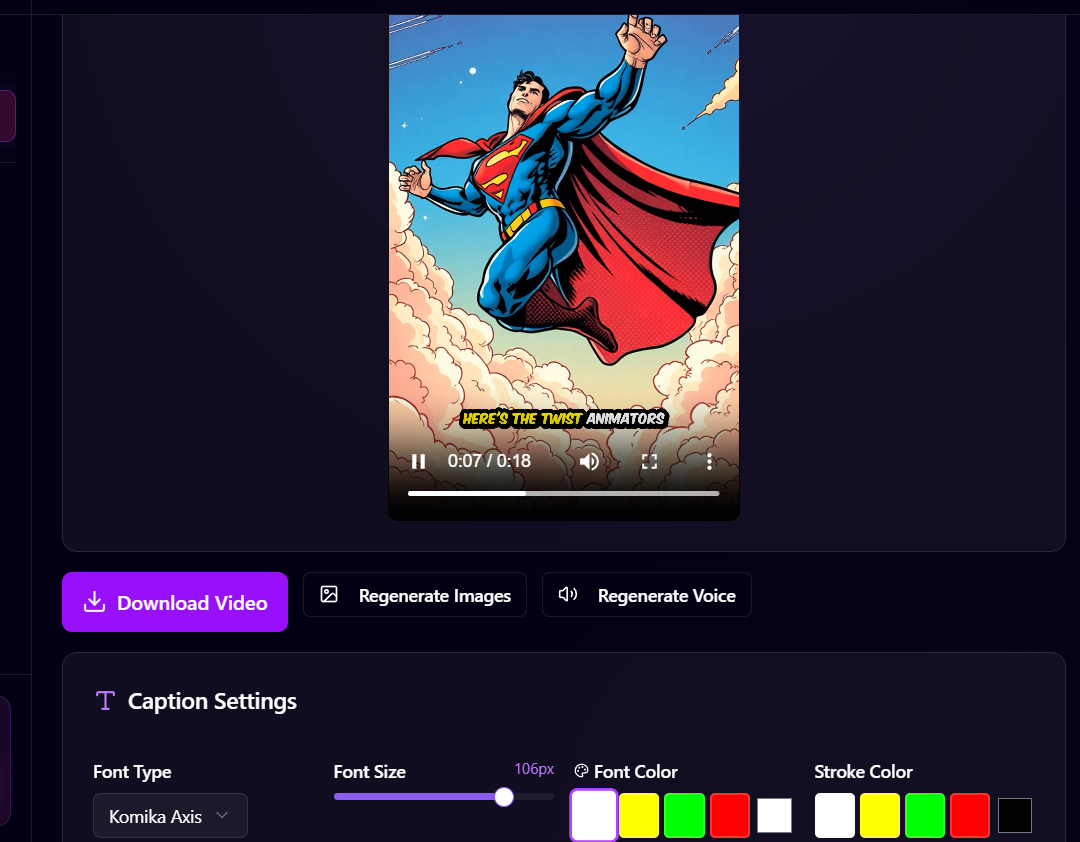Select the green stroke color swatch

click(x=924, y=815)
